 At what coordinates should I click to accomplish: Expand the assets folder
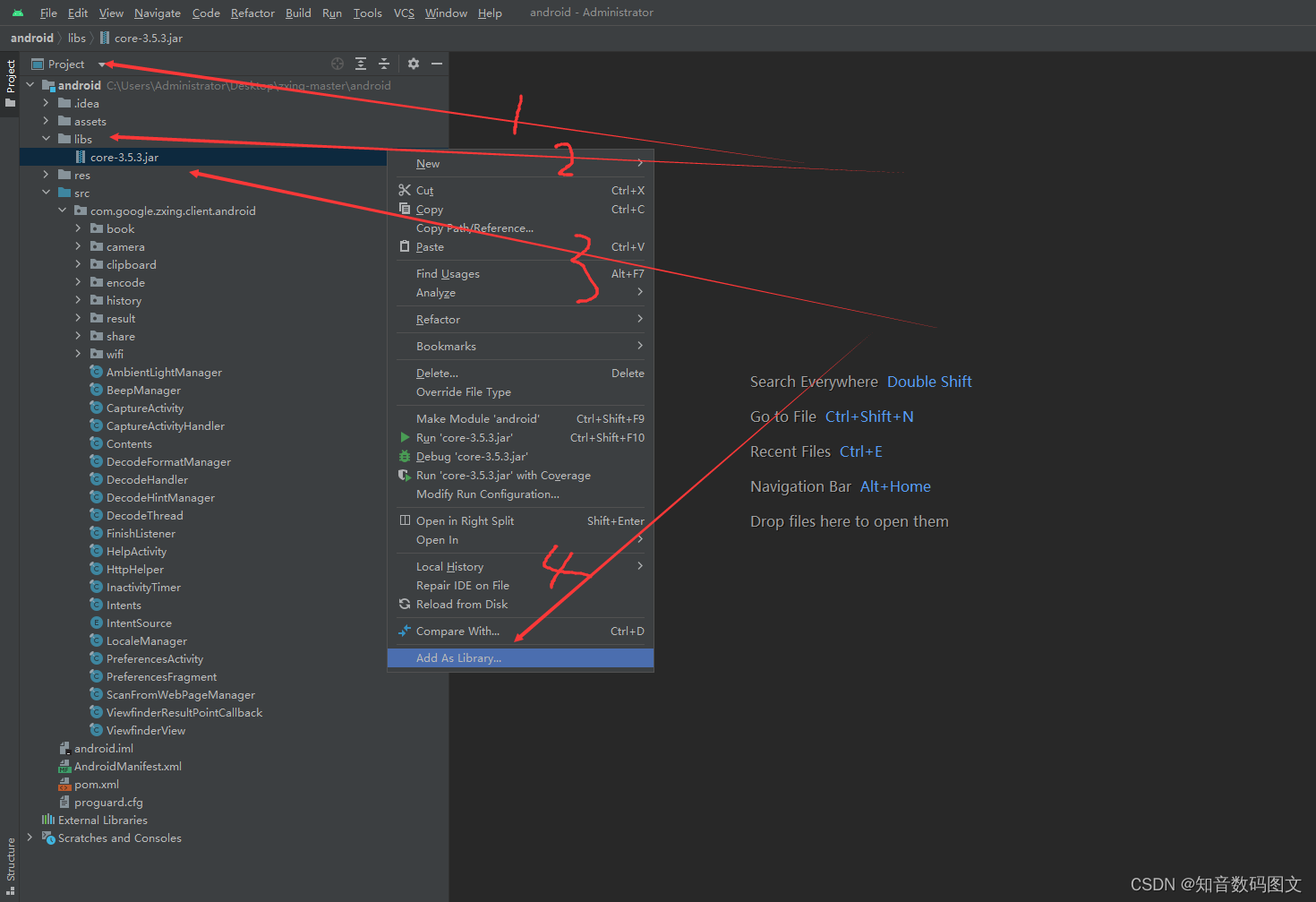47,121
